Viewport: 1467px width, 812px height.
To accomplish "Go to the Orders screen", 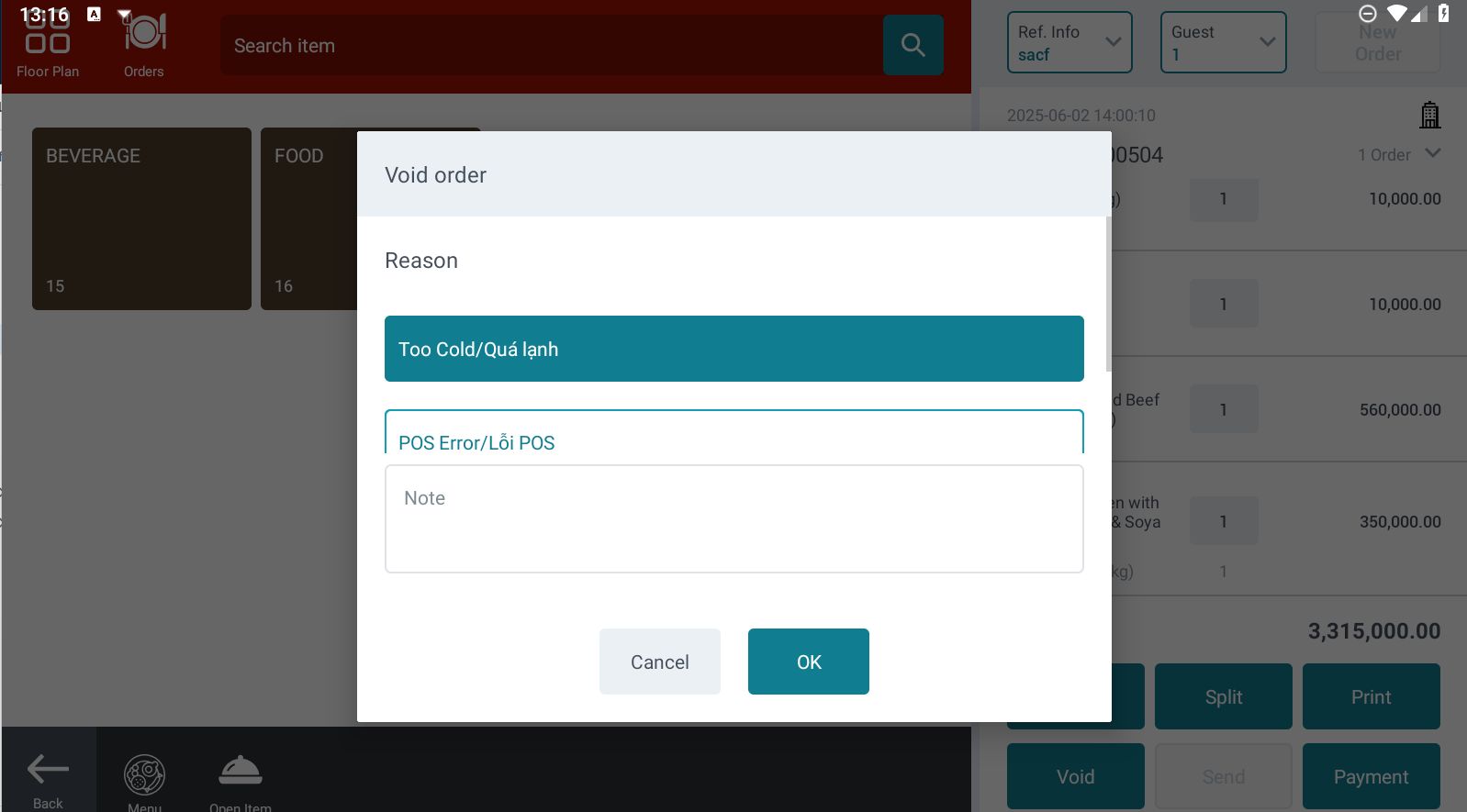I will point(144,44).
